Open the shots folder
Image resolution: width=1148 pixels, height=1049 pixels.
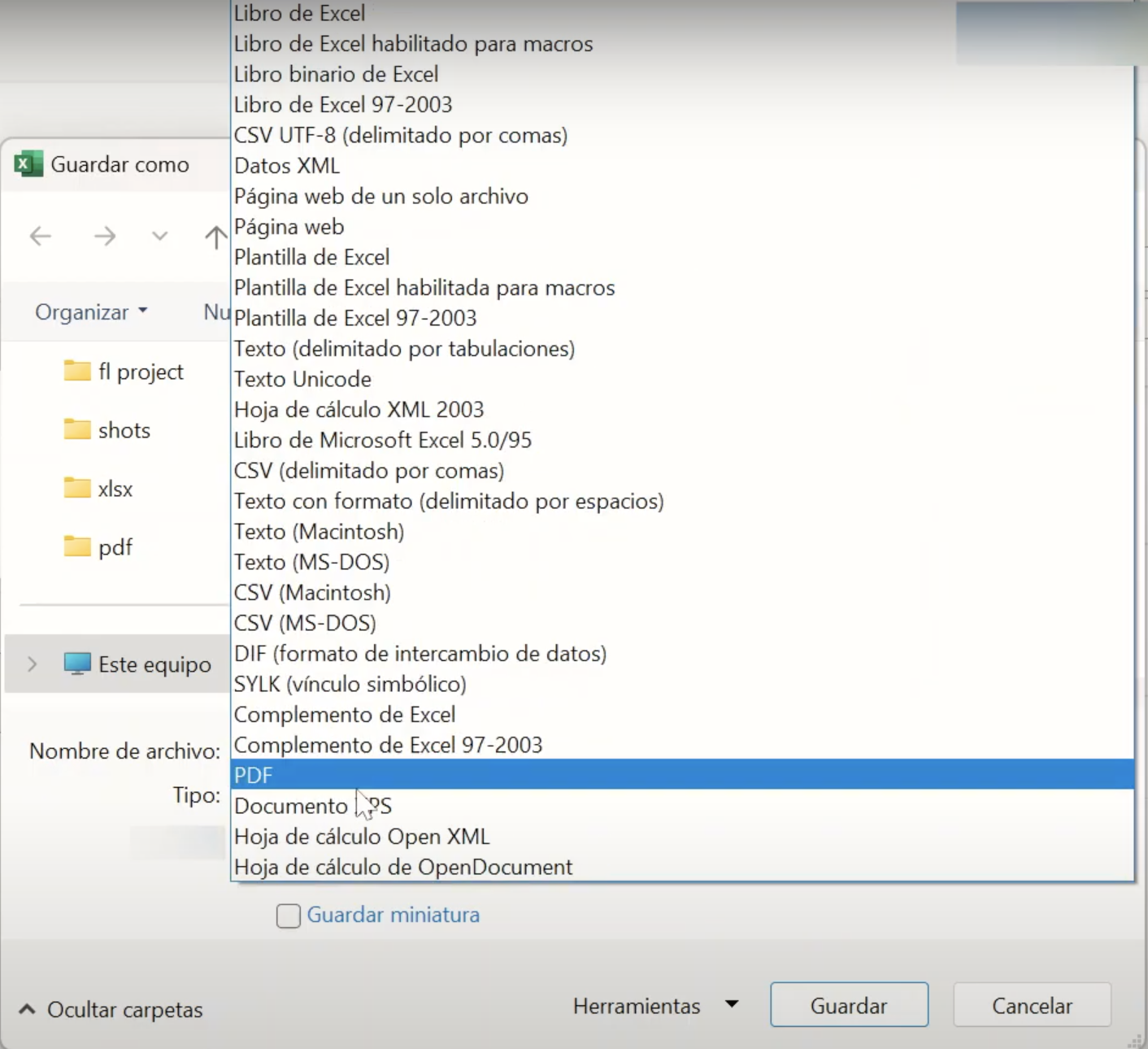pos(124,430)
